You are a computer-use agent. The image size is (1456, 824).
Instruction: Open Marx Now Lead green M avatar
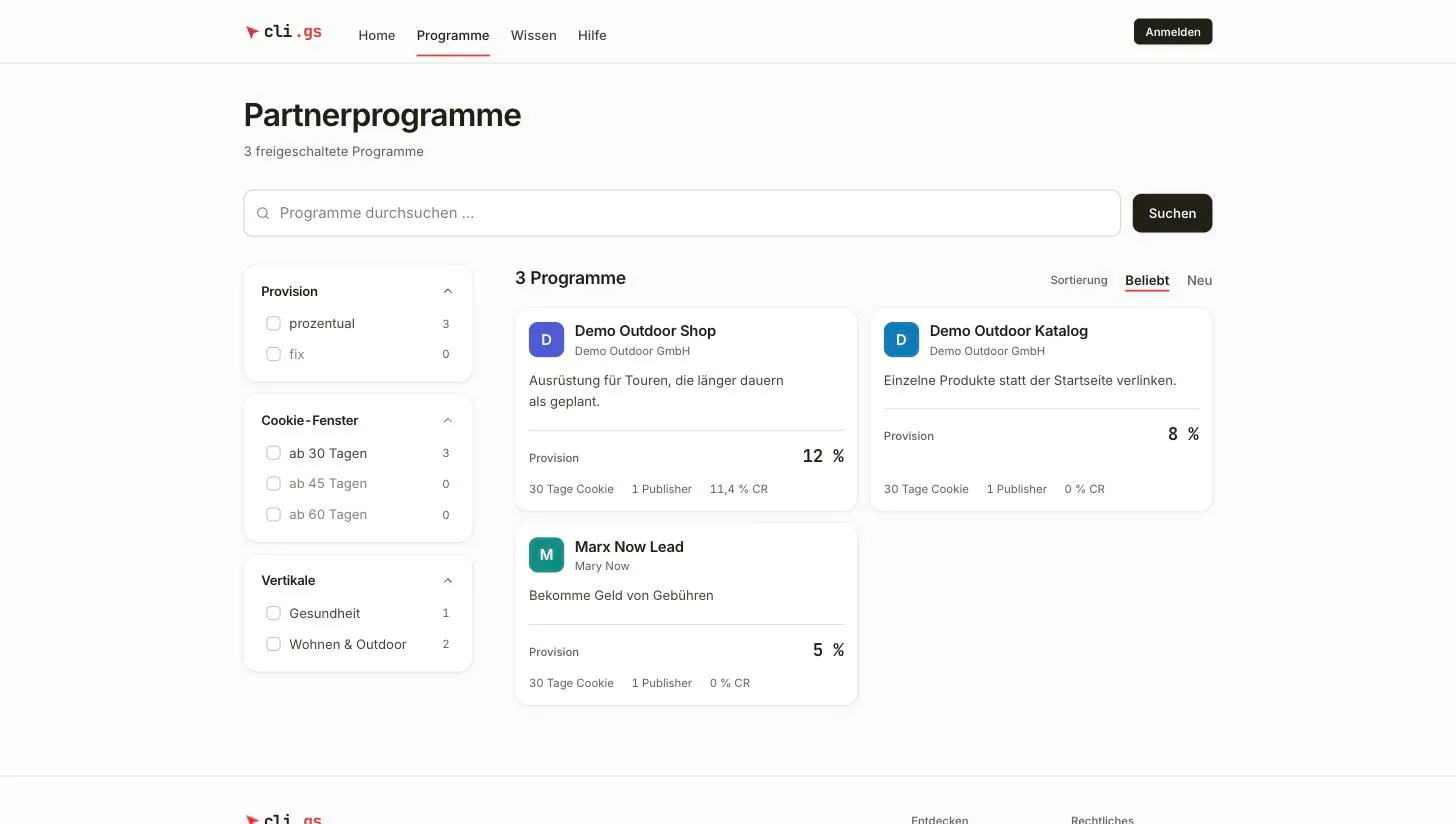[x=546, y=555]
